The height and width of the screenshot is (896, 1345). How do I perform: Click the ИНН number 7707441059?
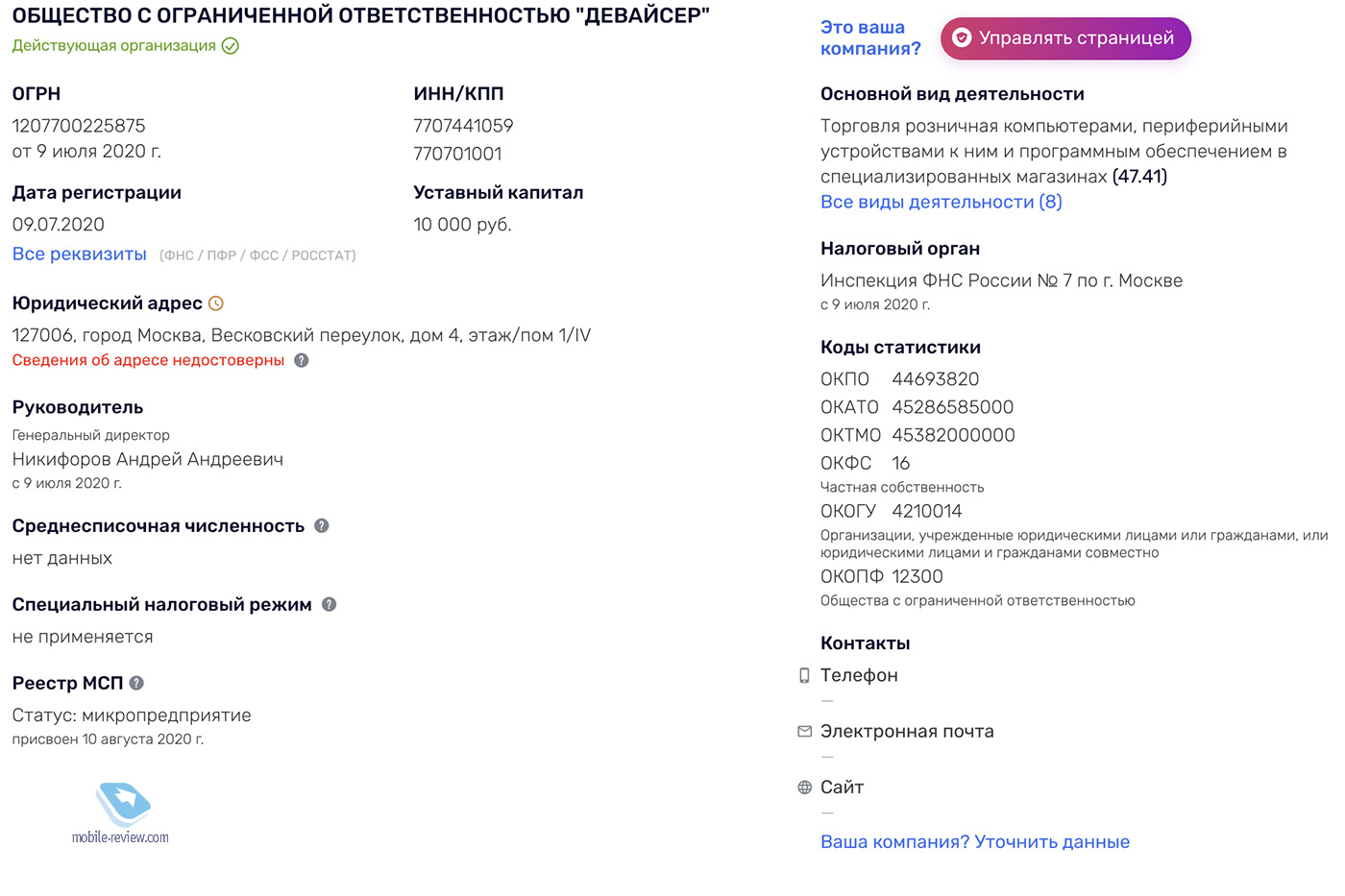(463, 126)
